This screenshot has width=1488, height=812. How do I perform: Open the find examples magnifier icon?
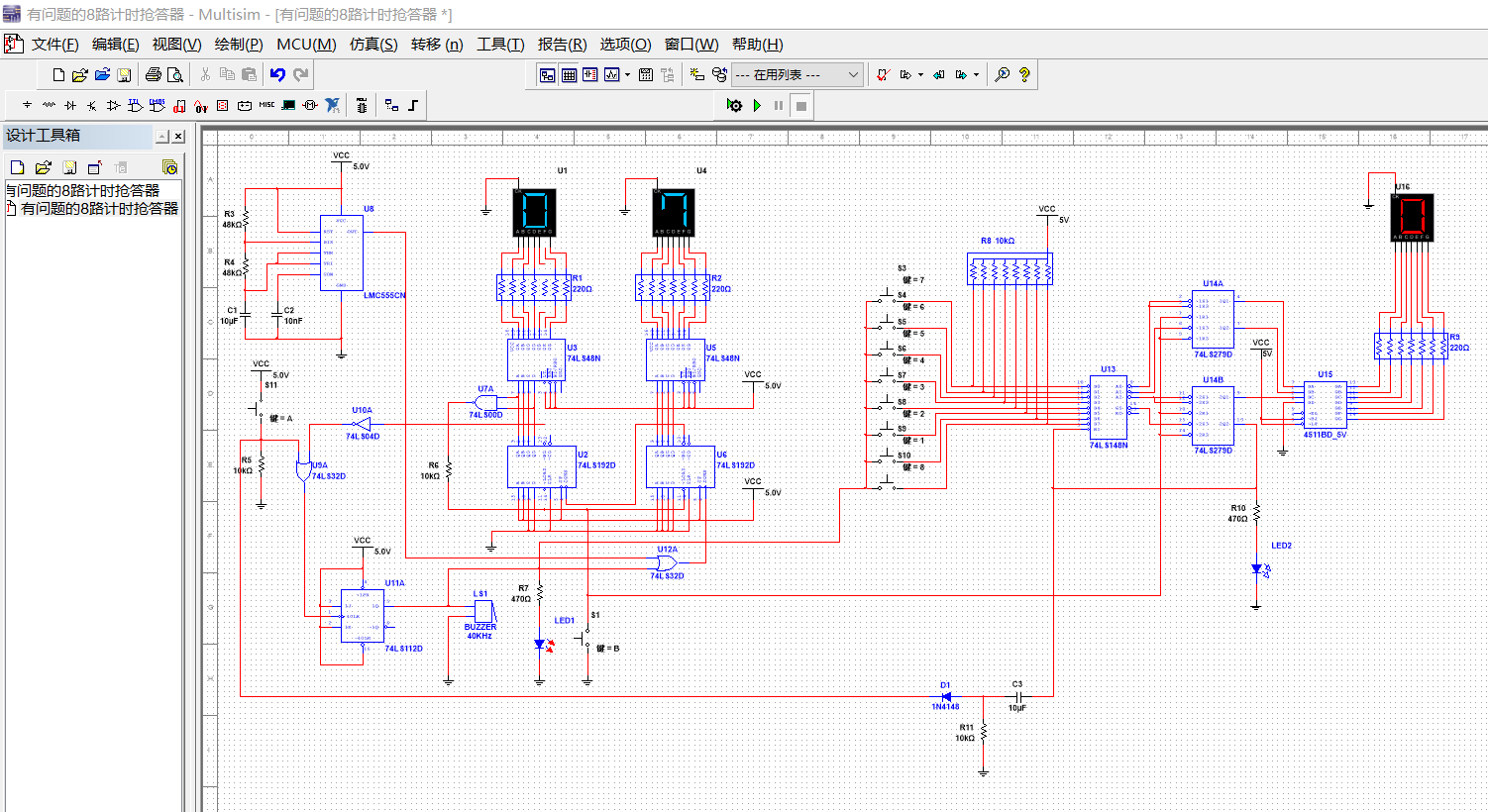click(1002, 74)
